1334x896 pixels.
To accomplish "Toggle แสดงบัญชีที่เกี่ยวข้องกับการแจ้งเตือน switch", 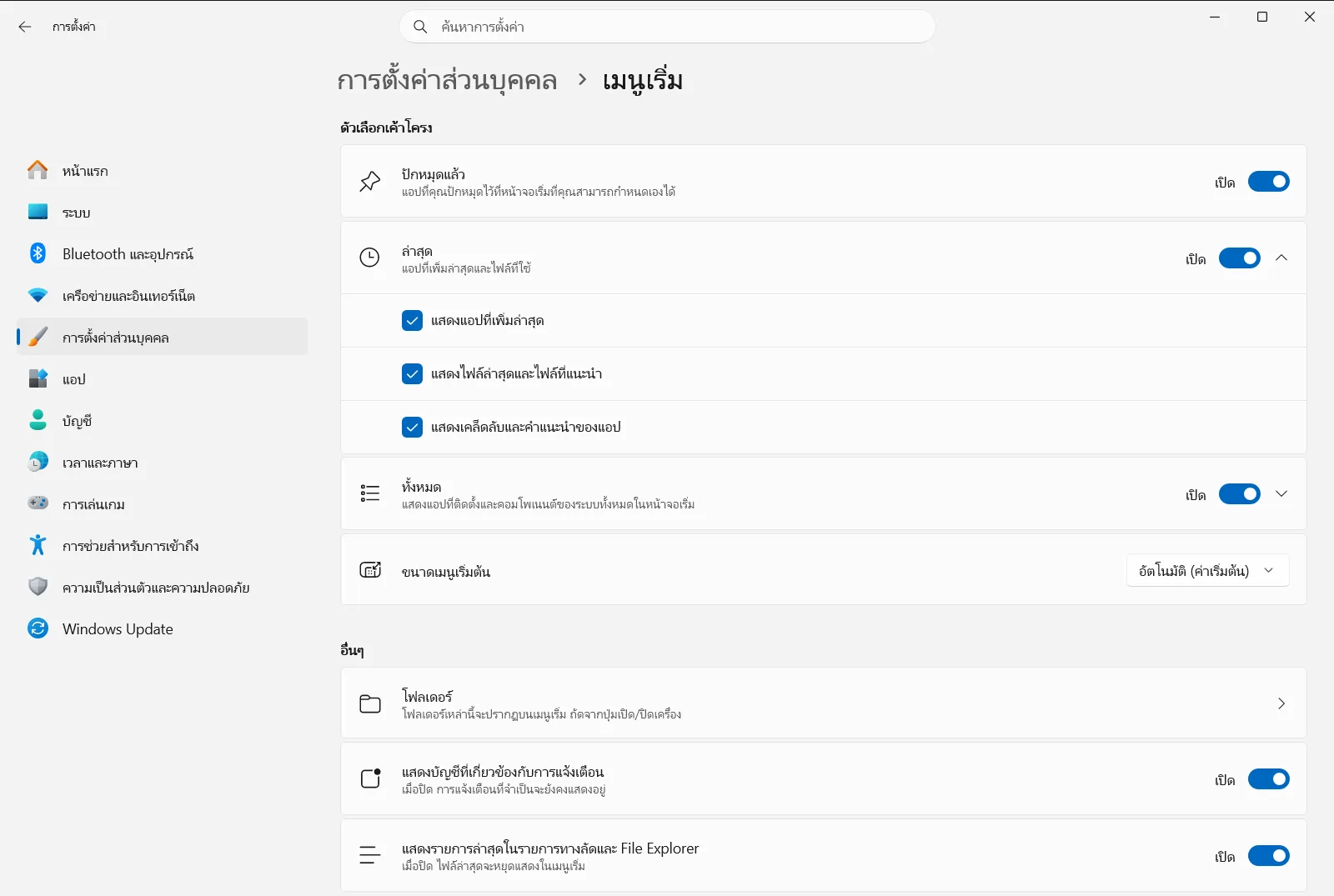I will [x=1268, y=779].
